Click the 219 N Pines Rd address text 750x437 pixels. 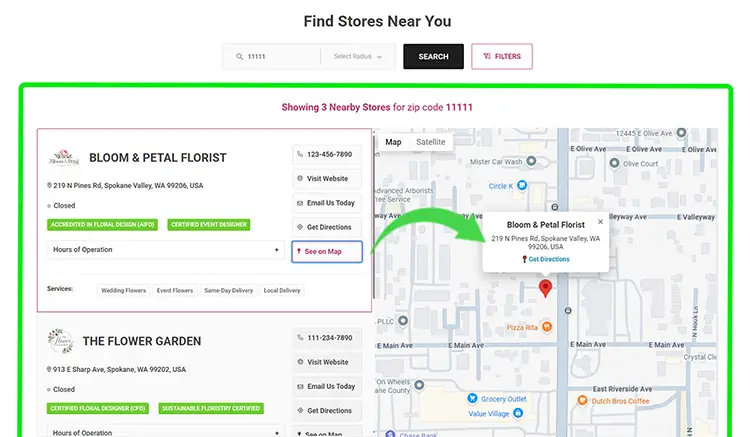[128, 186]
